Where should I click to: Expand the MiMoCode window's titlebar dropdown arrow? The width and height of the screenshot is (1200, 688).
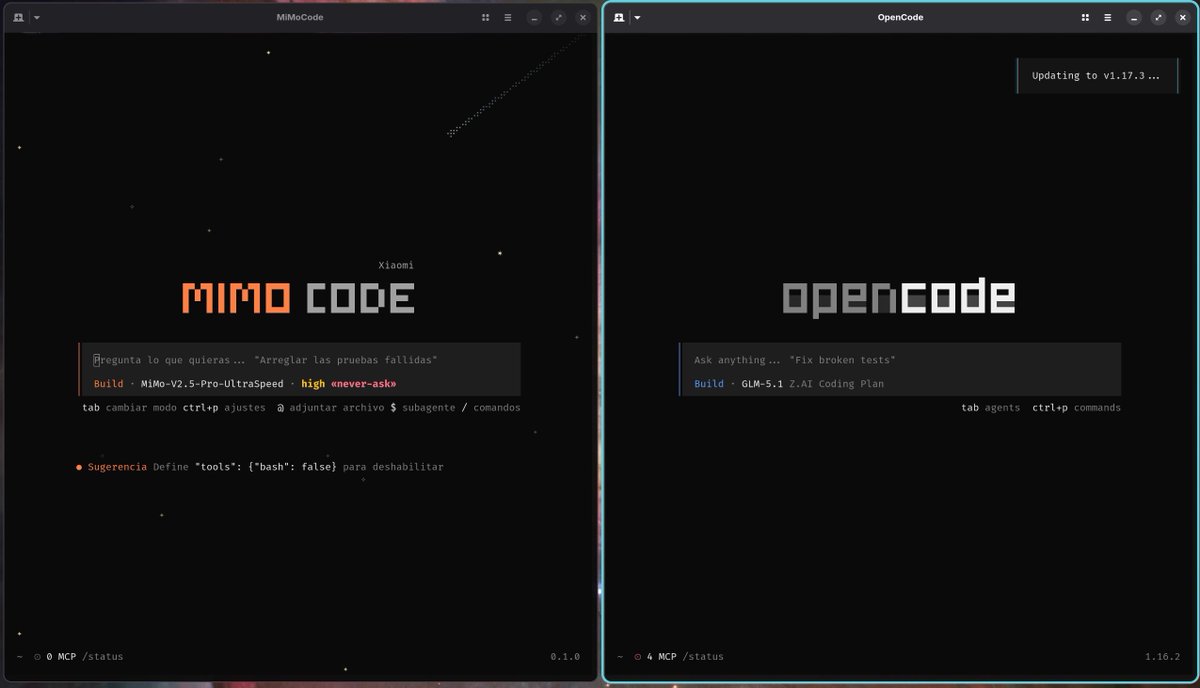[37, 17]
